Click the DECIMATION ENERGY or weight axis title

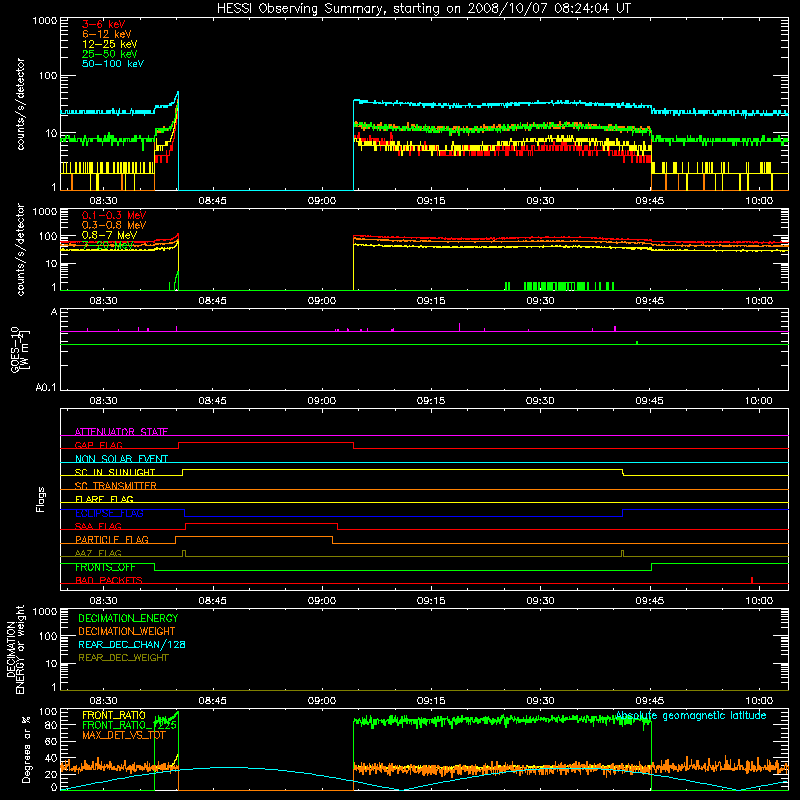click(15, 649)
